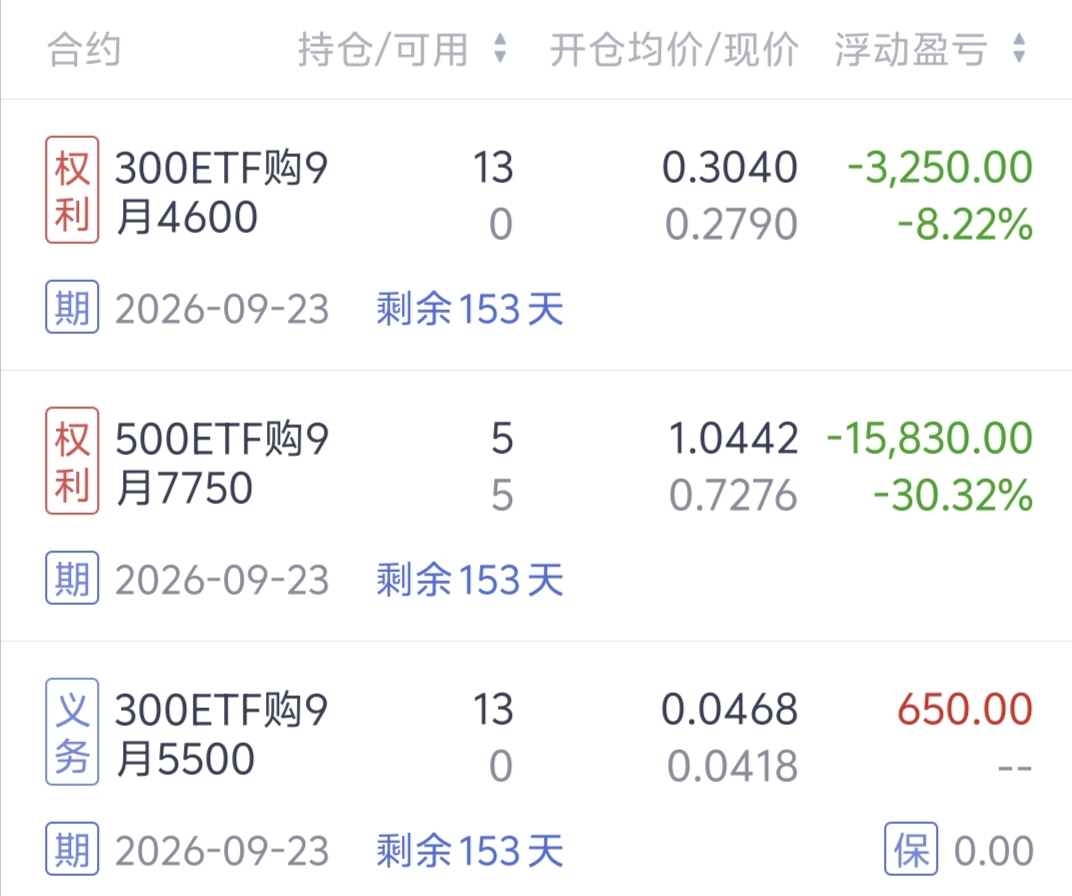
Task: Tap the 保 margin icon
Action: coord(912,850)
